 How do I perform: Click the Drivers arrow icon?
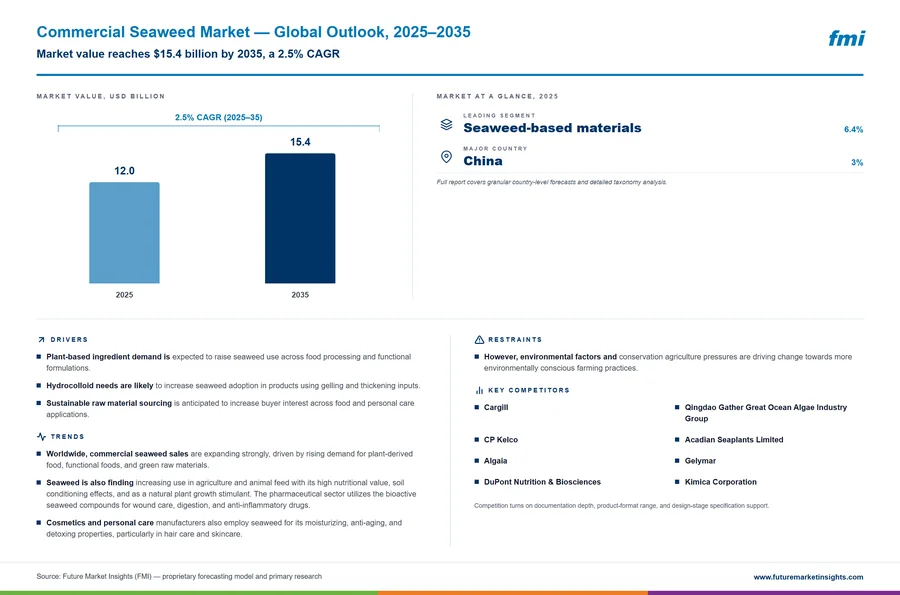click(x=41, y=340)
